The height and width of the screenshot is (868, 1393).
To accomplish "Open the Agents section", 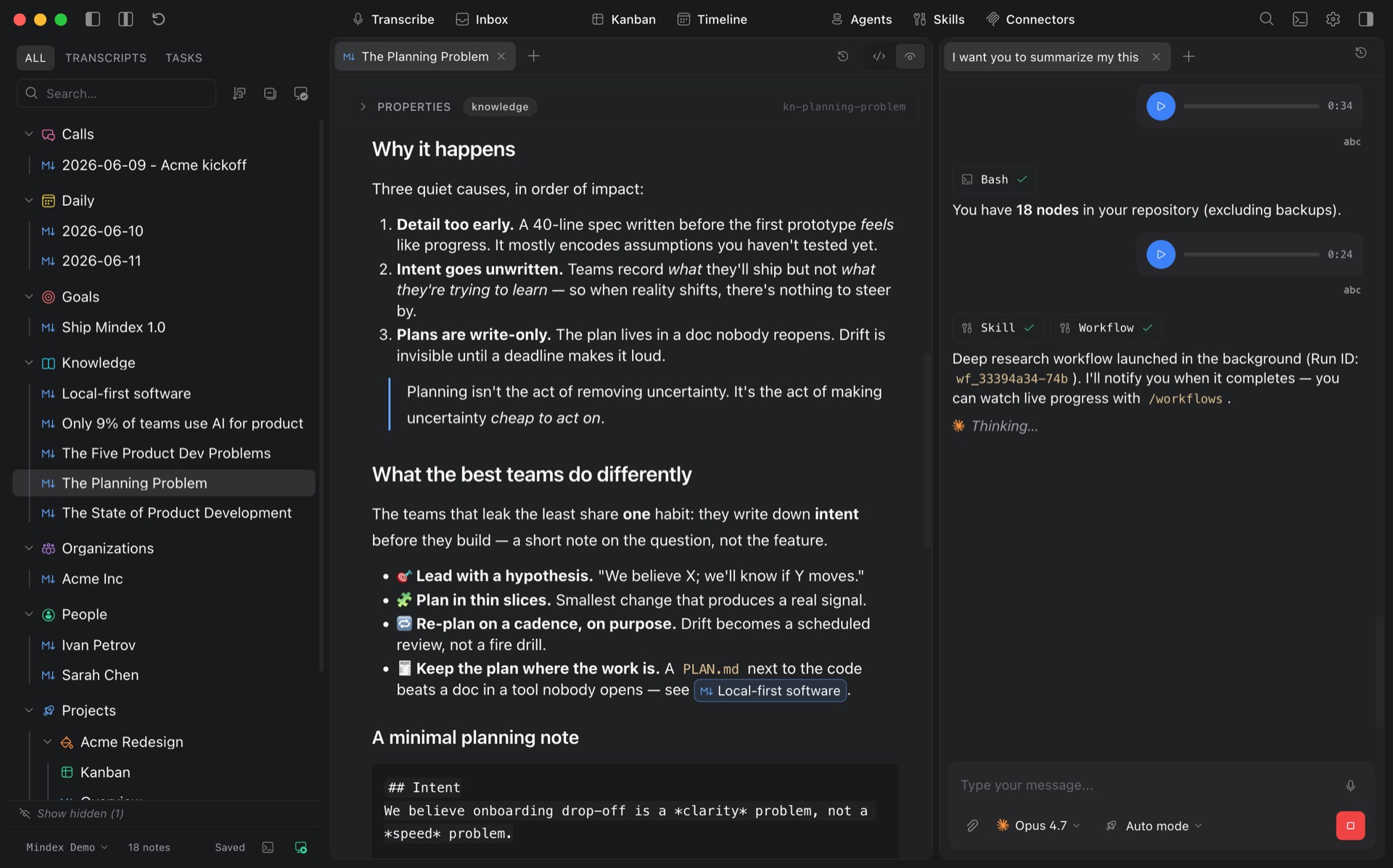I will pyautogui.click(x=861, y=20).
